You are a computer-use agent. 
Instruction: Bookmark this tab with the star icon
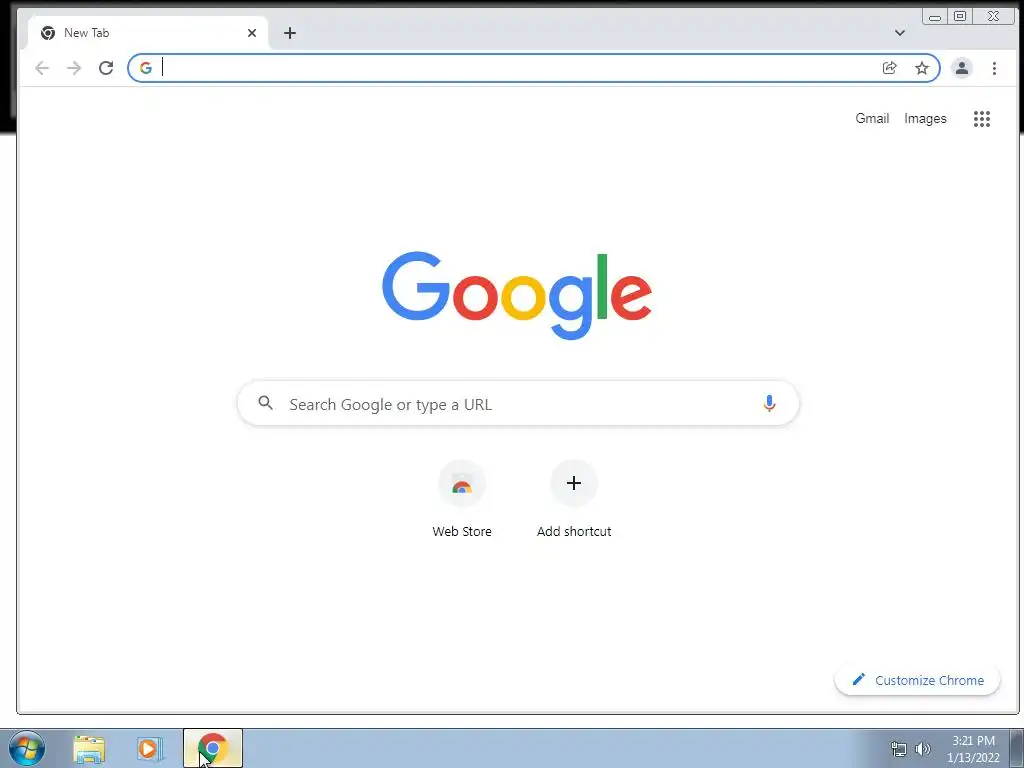[x=921, y=68]
